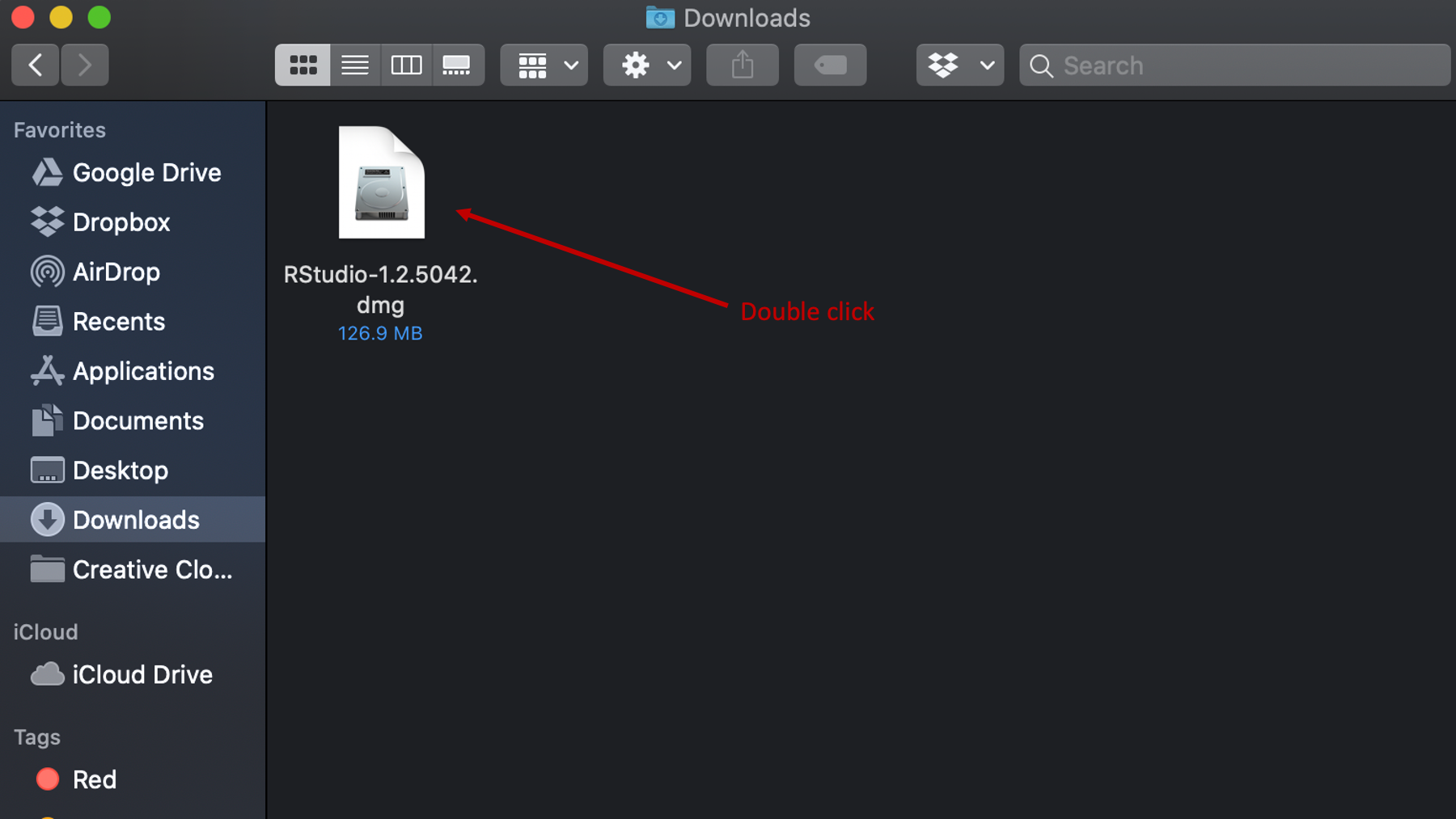Click the Dropbox sidebar icon
The height and width of the screenshot is (819, 1456).
pos(47,222)
